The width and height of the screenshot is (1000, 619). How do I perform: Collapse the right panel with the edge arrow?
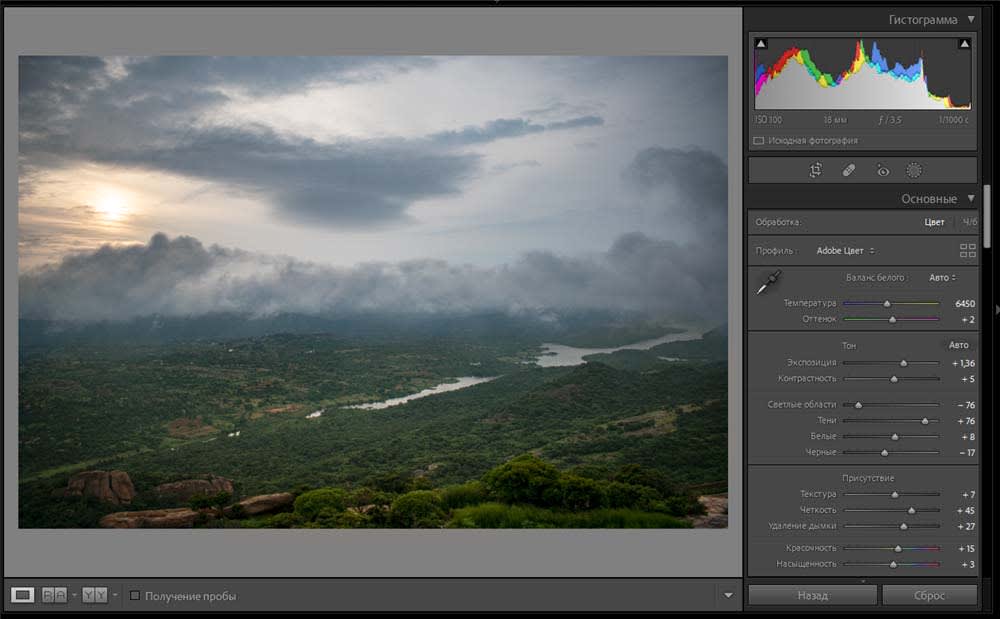click(x=997, y=309)
